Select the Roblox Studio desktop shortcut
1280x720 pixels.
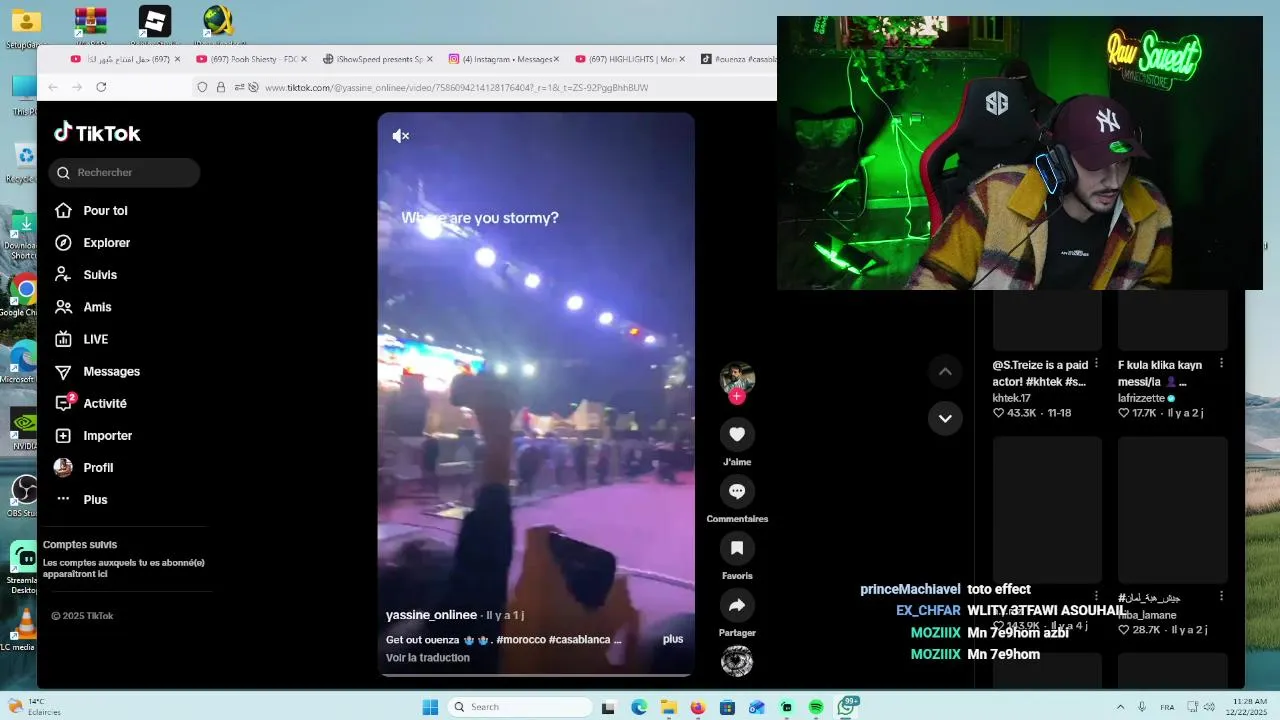[x=154, y=21]
